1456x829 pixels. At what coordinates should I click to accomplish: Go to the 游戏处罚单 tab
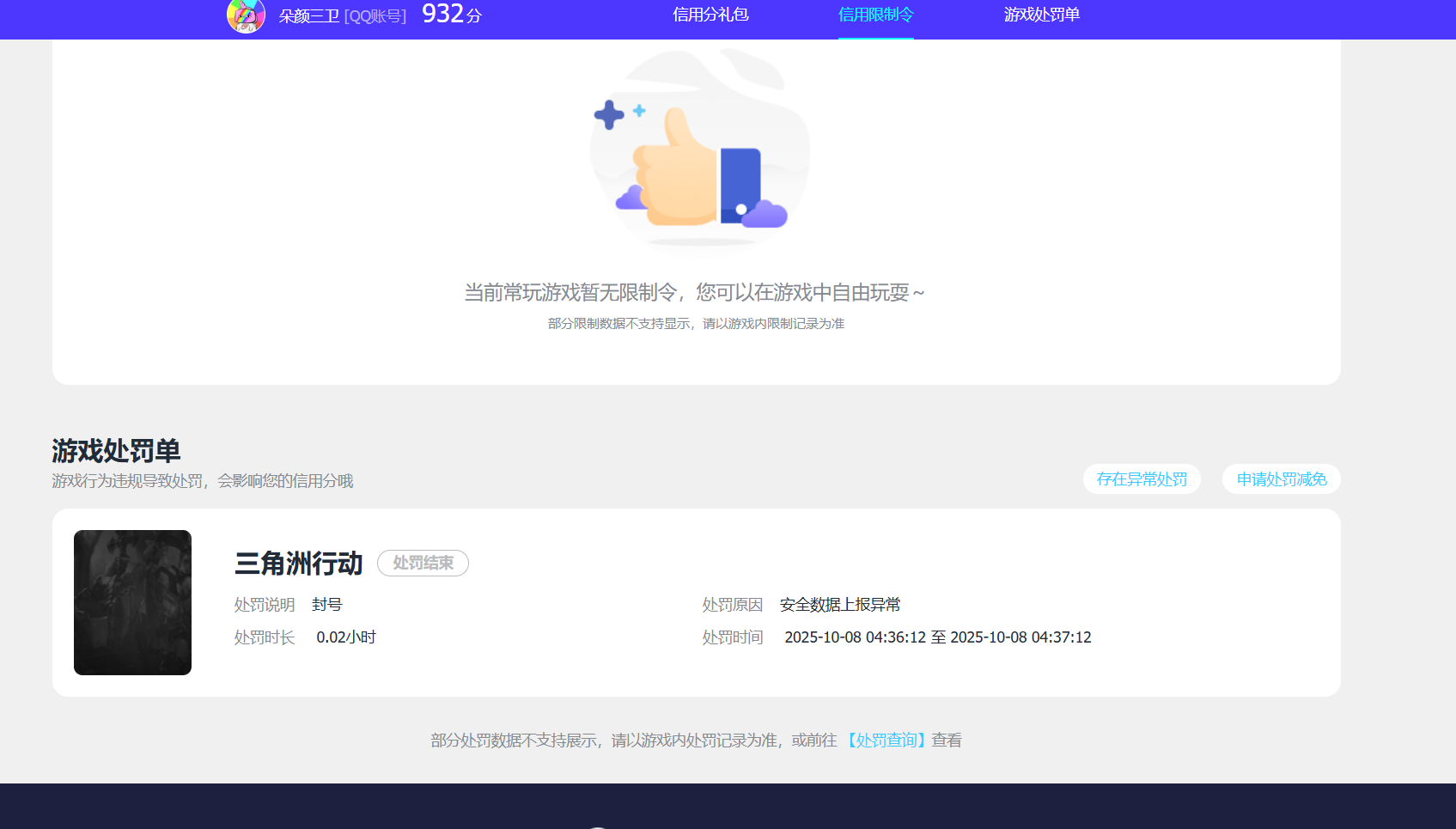point(1041,15)
